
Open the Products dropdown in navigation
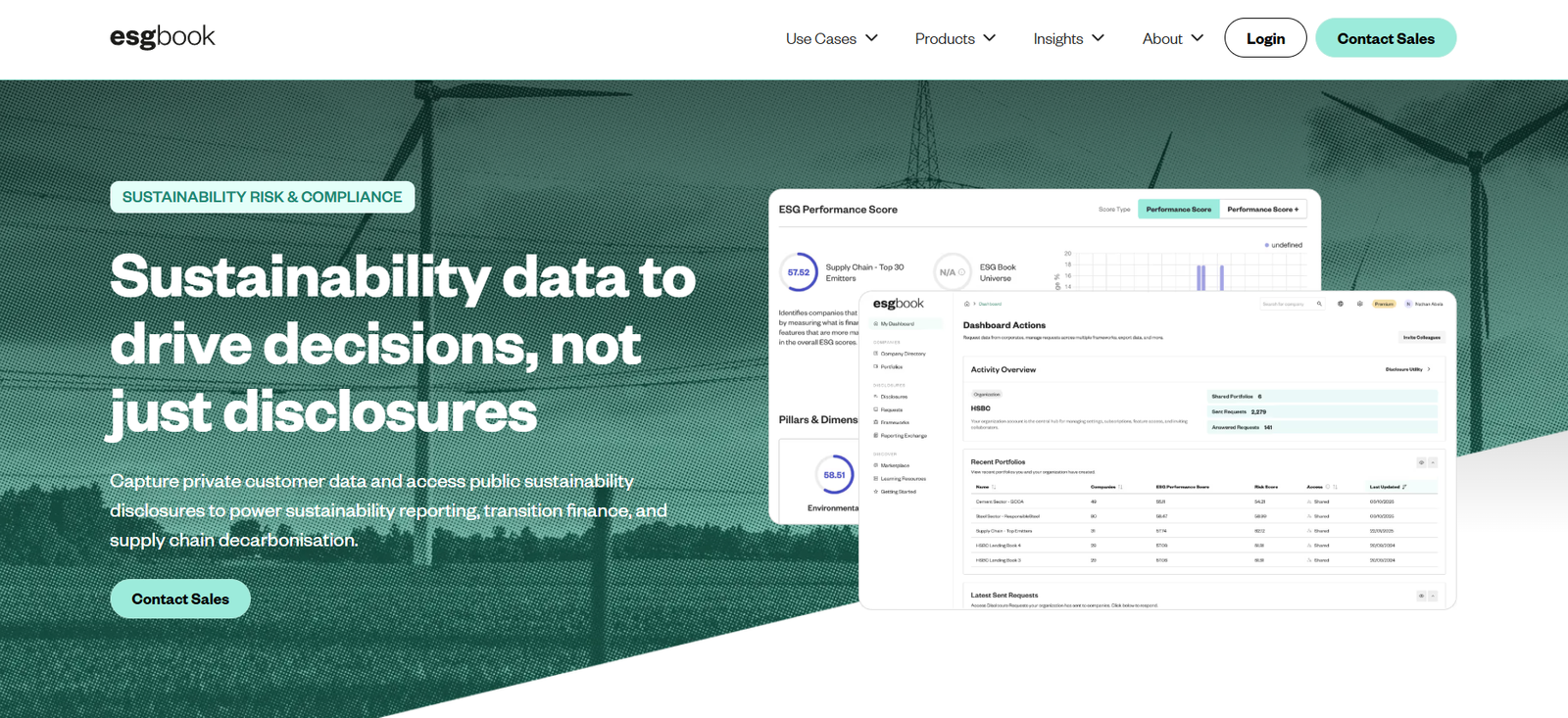coord(955,38)
